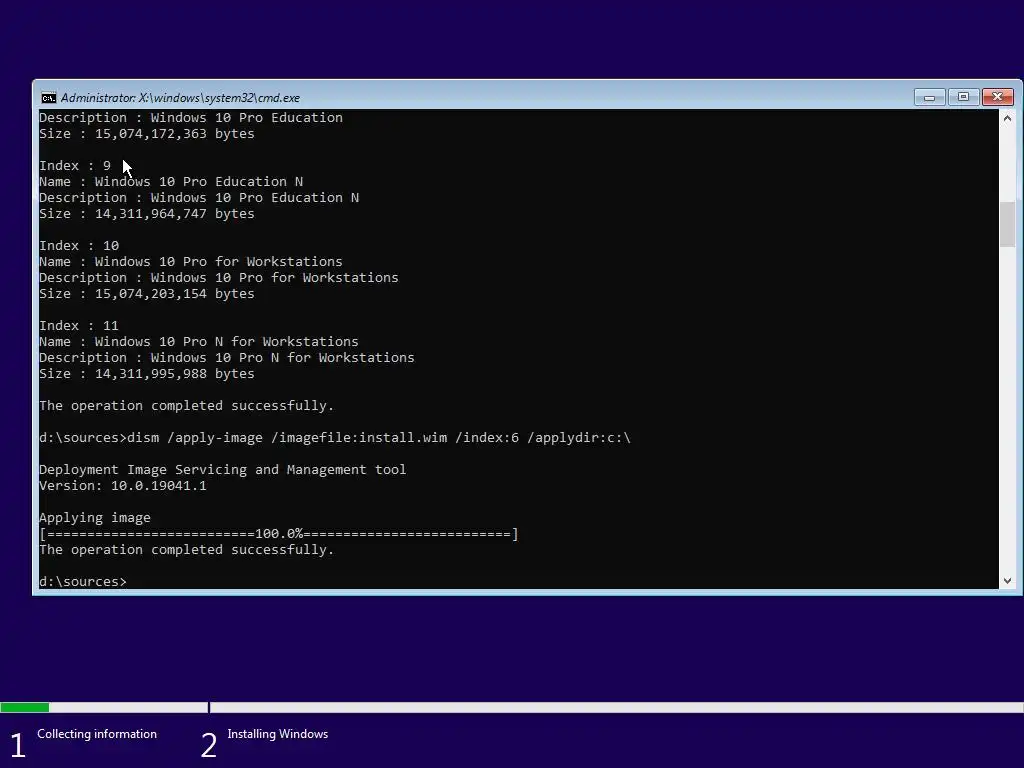Click the 'Applying image' line
The image size is (1024, 768).
click(x=95, y=518)
